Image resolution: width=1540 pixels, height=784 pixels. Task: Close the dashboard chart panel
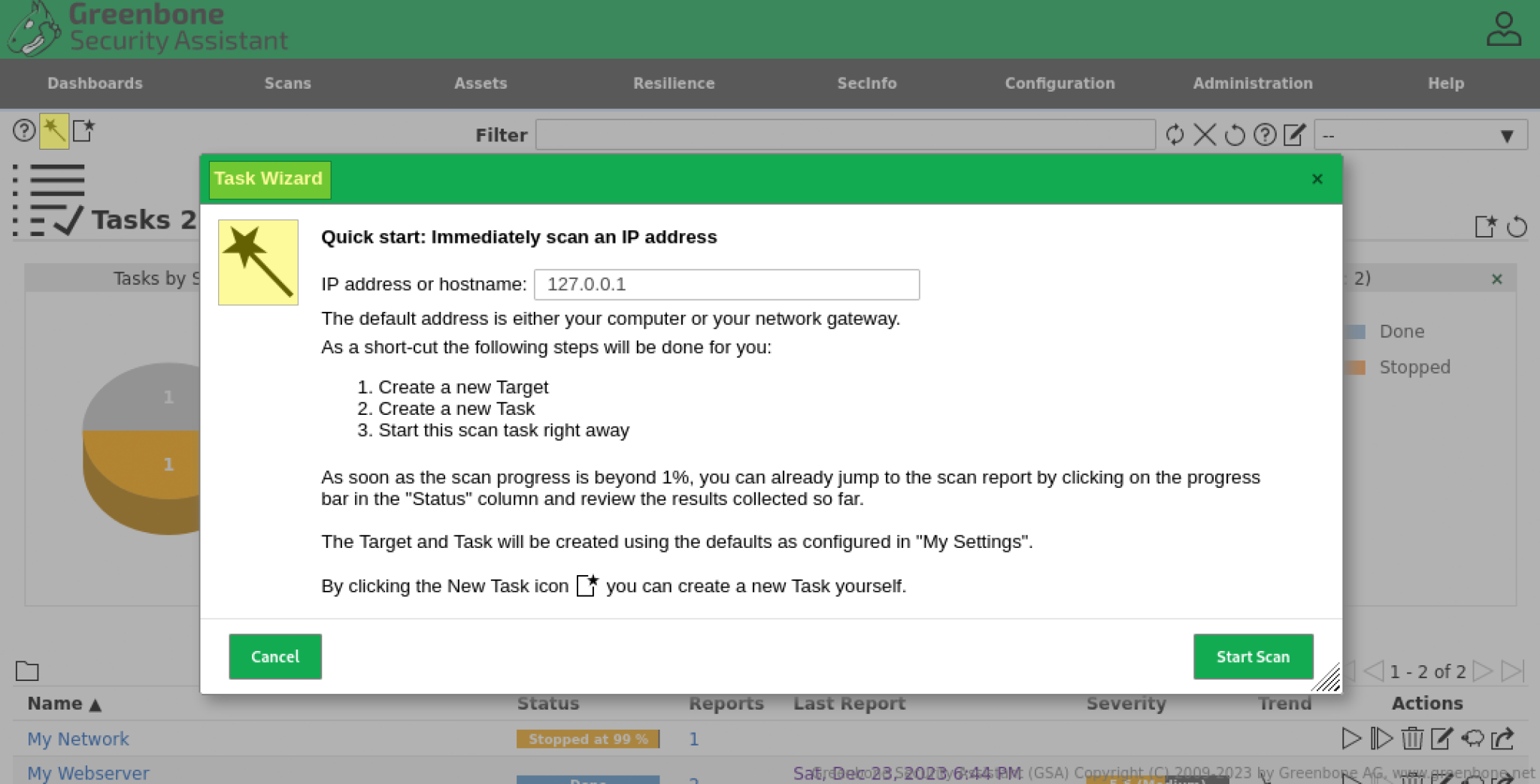pos(1496,279)
